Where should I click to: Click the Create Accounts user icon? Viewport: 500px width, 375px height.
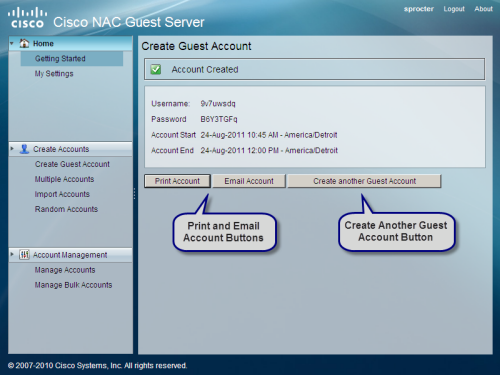click(24, 149)
